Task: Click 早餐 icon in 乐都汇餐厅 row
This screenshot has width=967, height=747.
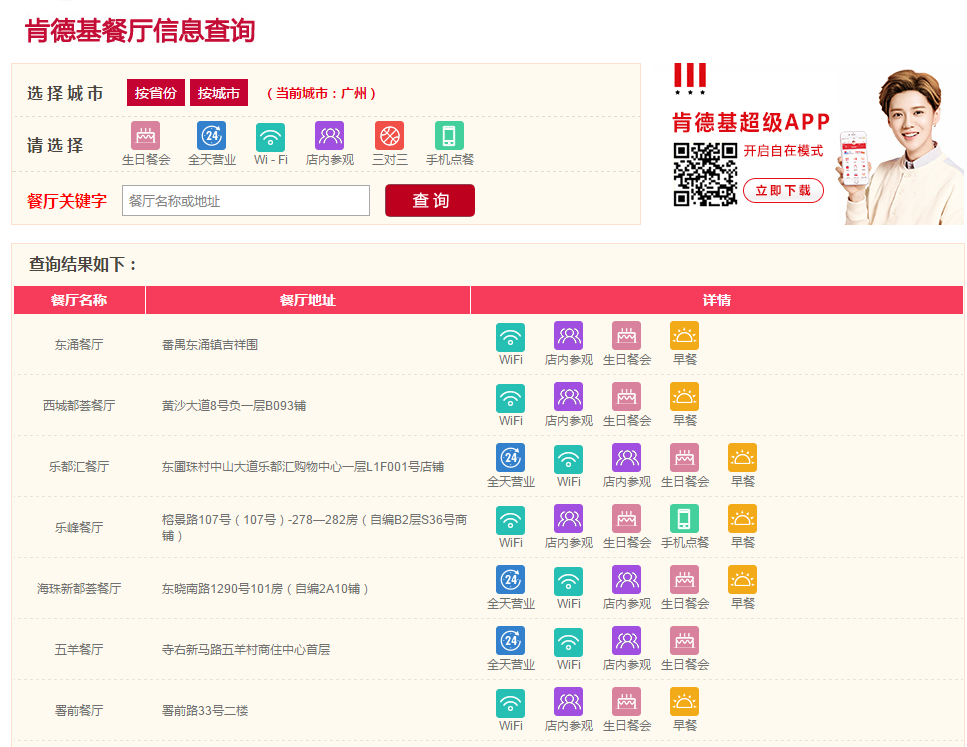Action: (743, 458)
